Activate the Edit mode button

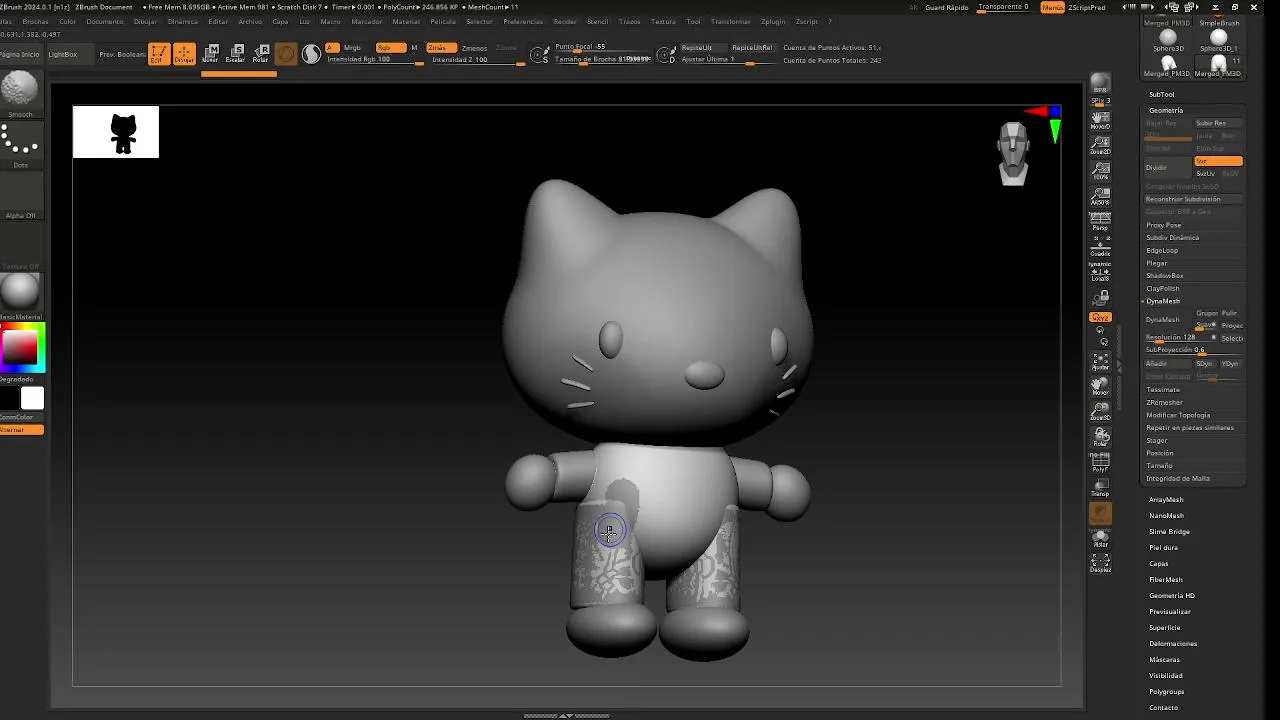point(158,54)
